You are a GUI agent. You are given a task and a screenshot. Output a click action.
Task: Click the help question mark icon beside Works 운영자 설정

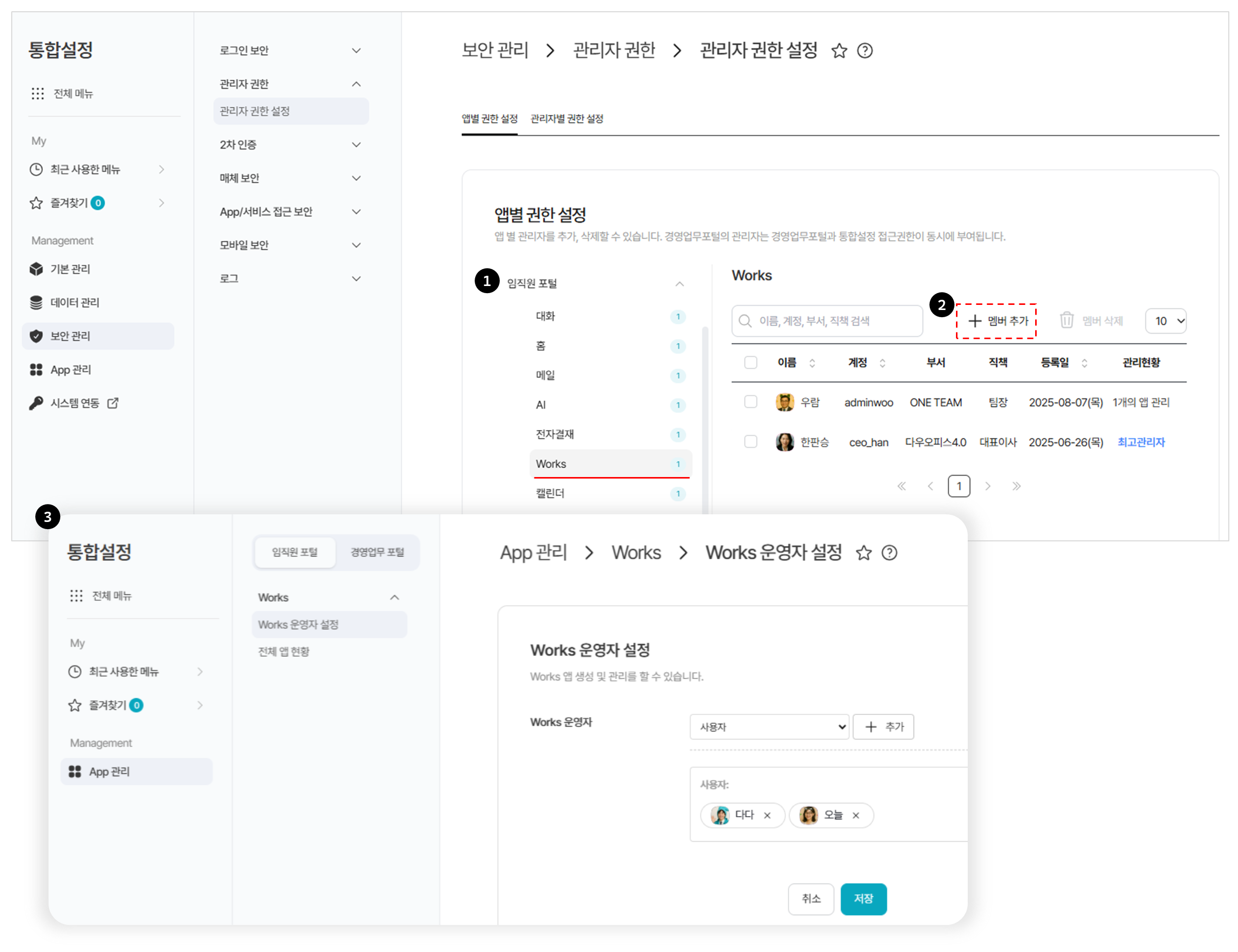click(890, 553)
